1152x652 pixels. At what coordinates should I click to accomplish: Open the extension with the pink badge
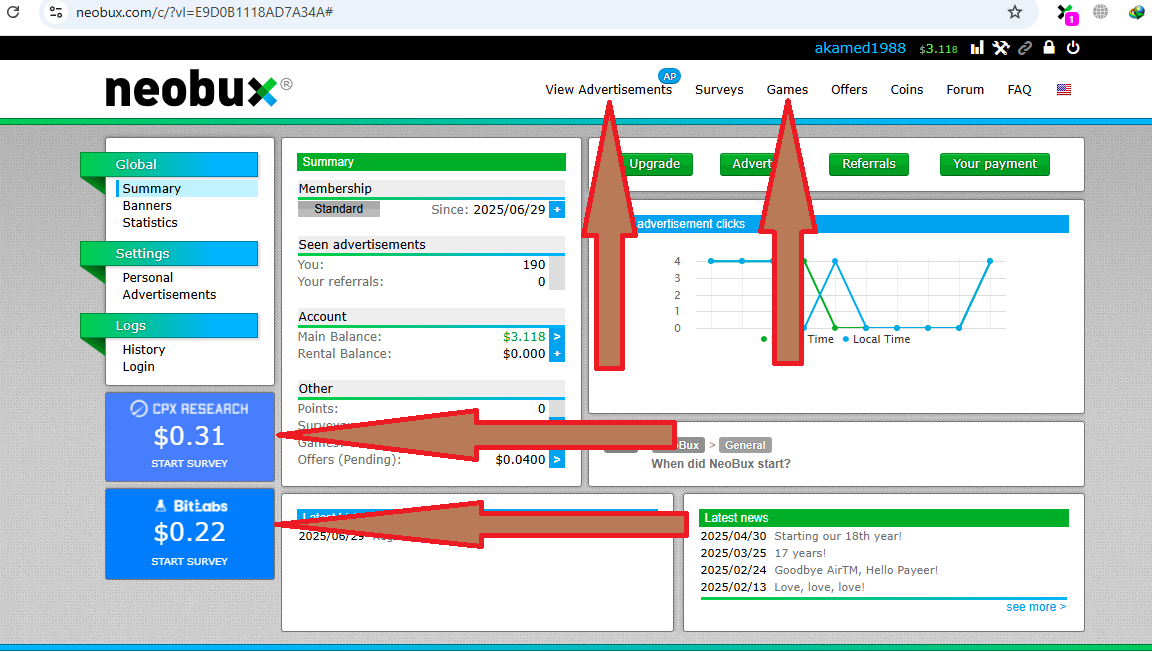click(1066, 13)
